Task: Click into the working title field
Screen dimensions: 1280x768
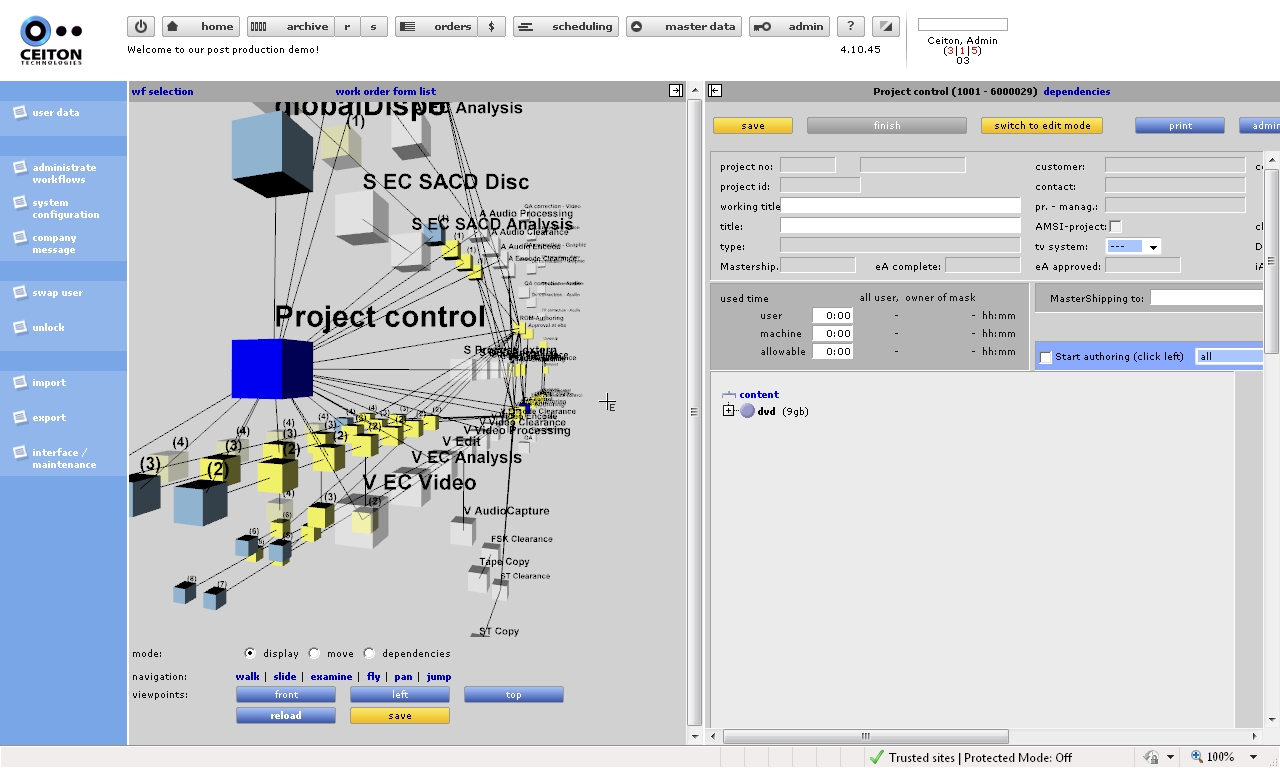Action: click(900, 206)
